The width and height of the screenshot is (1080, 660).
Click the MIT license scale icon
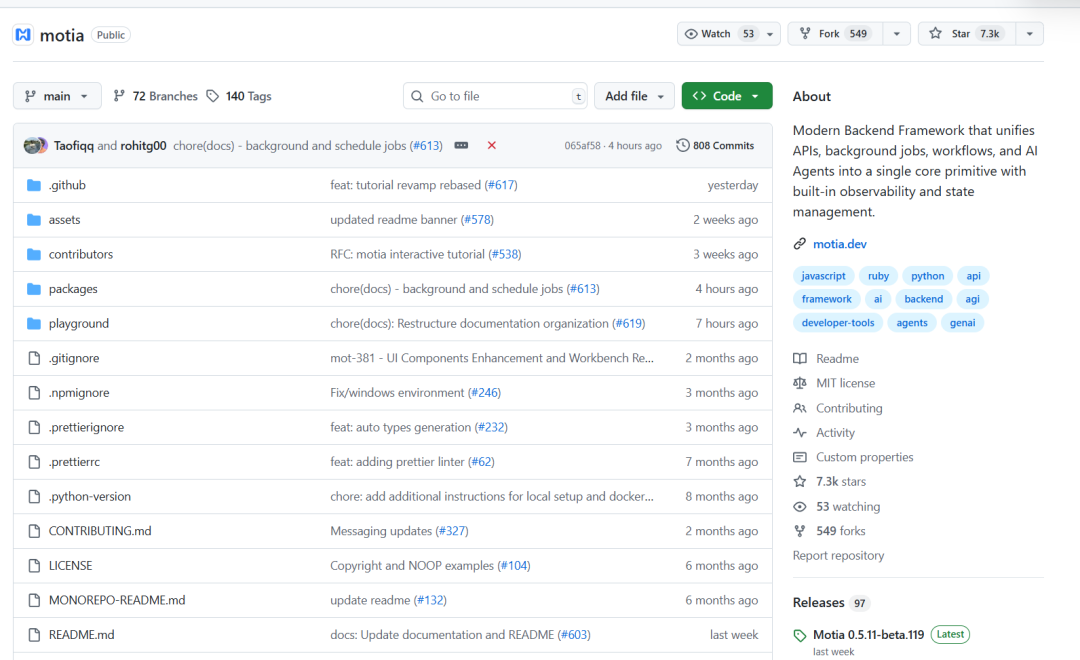coord(800,383)
